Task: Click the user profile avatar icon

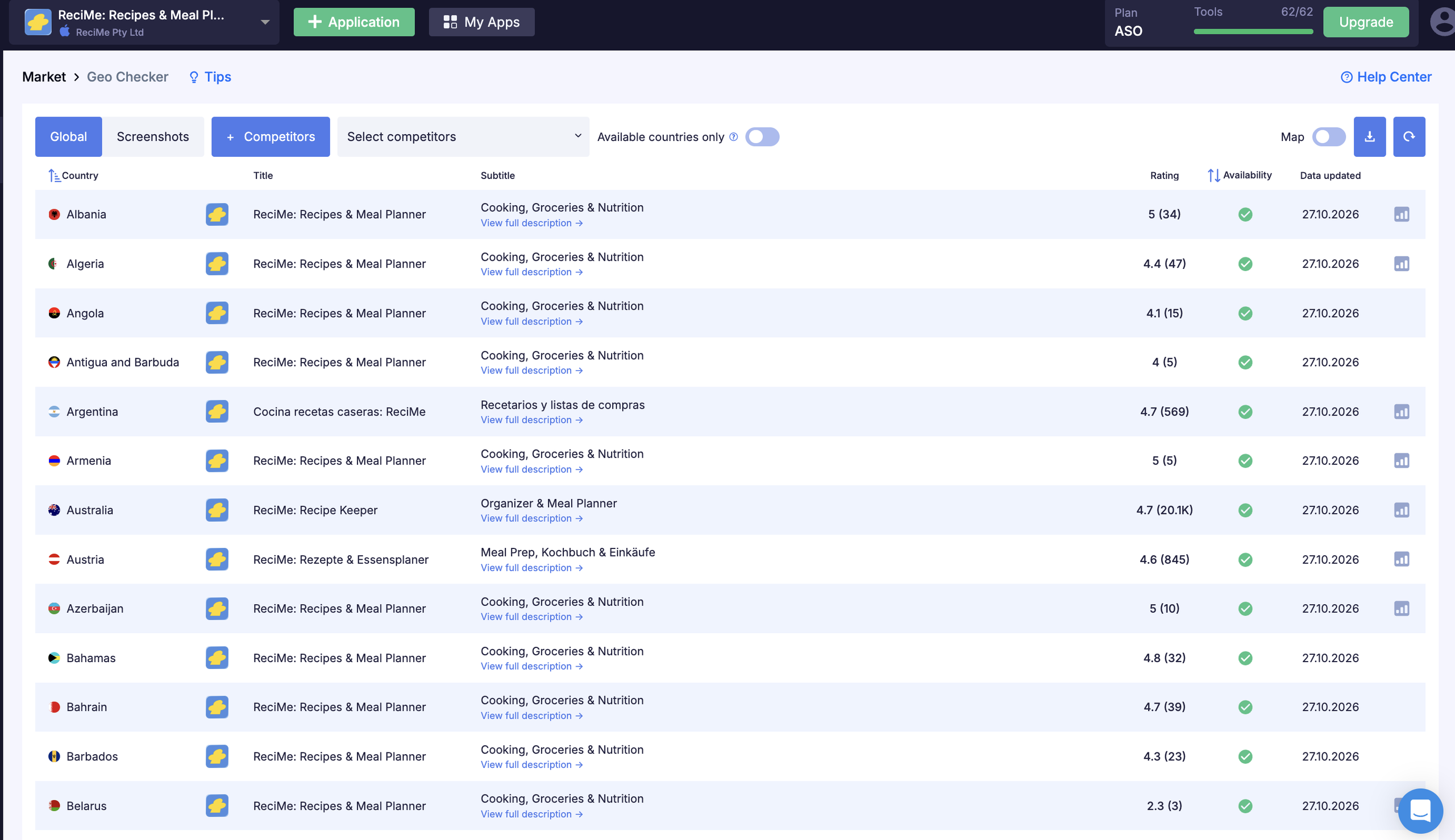Action: (x=1443, y=22)
